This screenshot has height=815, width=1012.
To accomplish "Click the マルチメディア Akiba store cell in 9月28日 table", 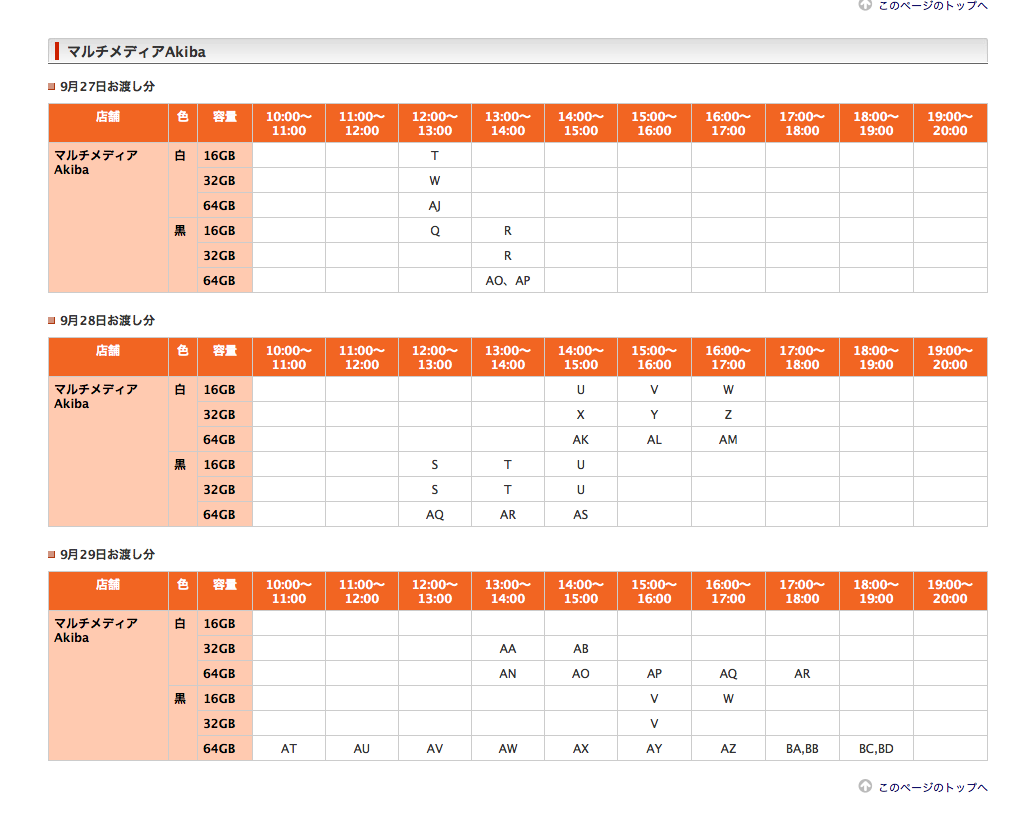I will [x=108, y=452].
